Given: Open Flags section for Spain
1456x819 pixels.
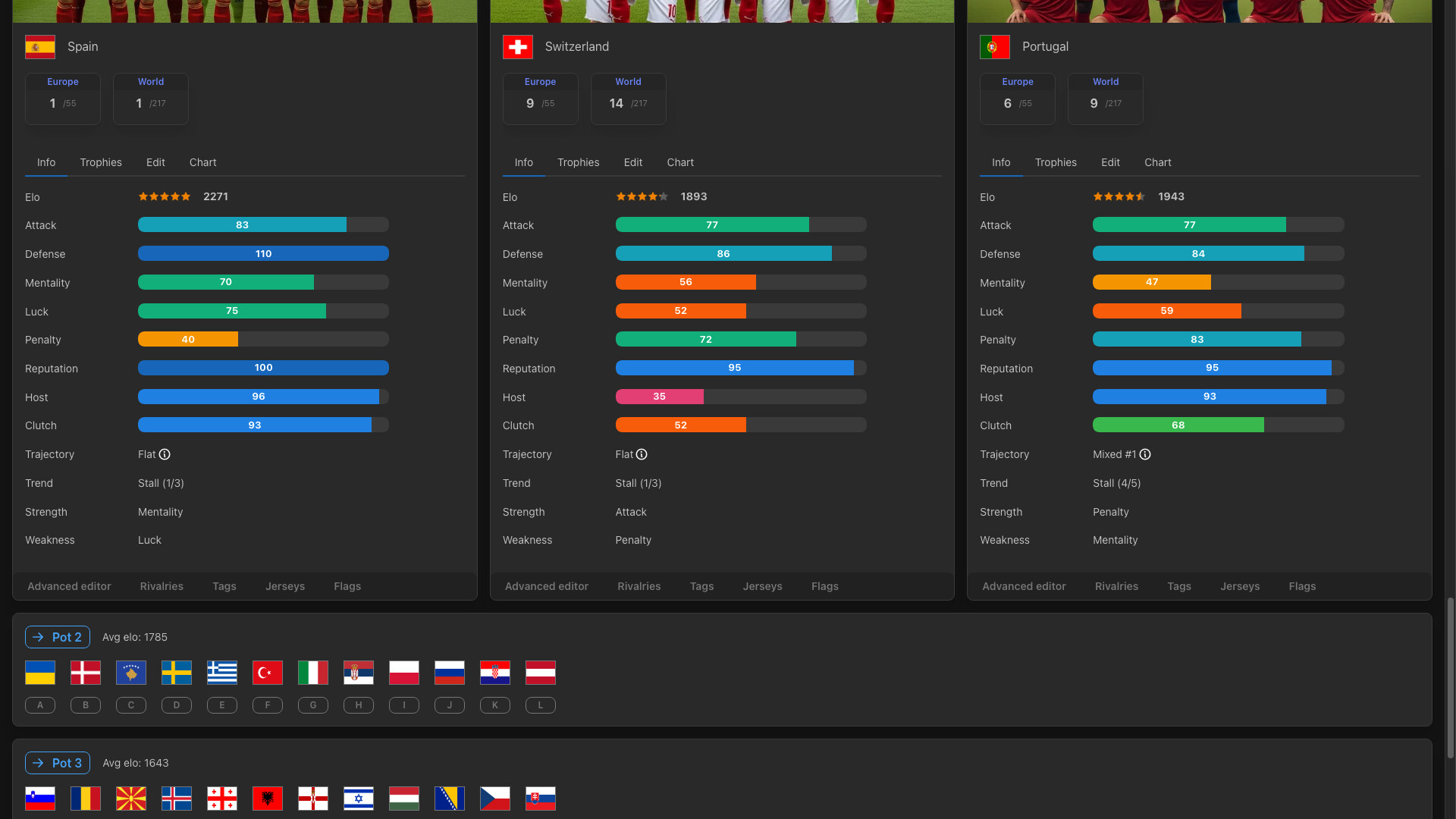Looking at the screenshot, I should coord(347,586).
